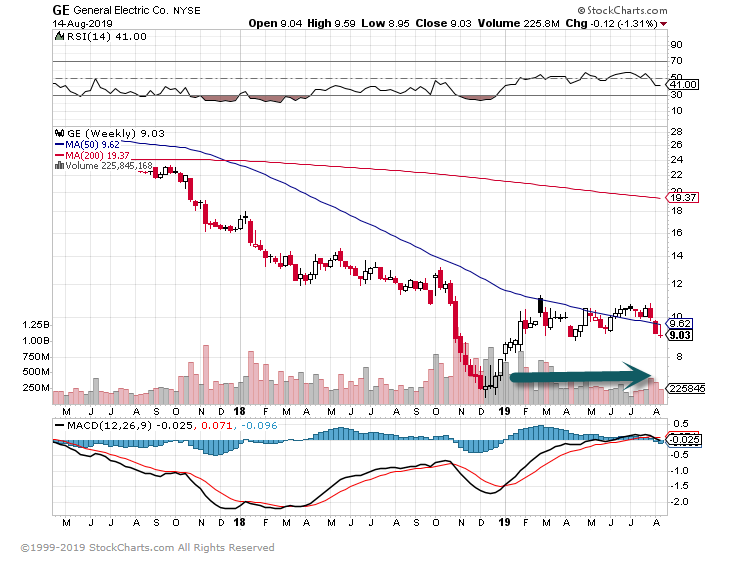Screen dimensions: 747x569
Task: Click the MA(50) 9.62 legend text
Action: tap(92, 144)
